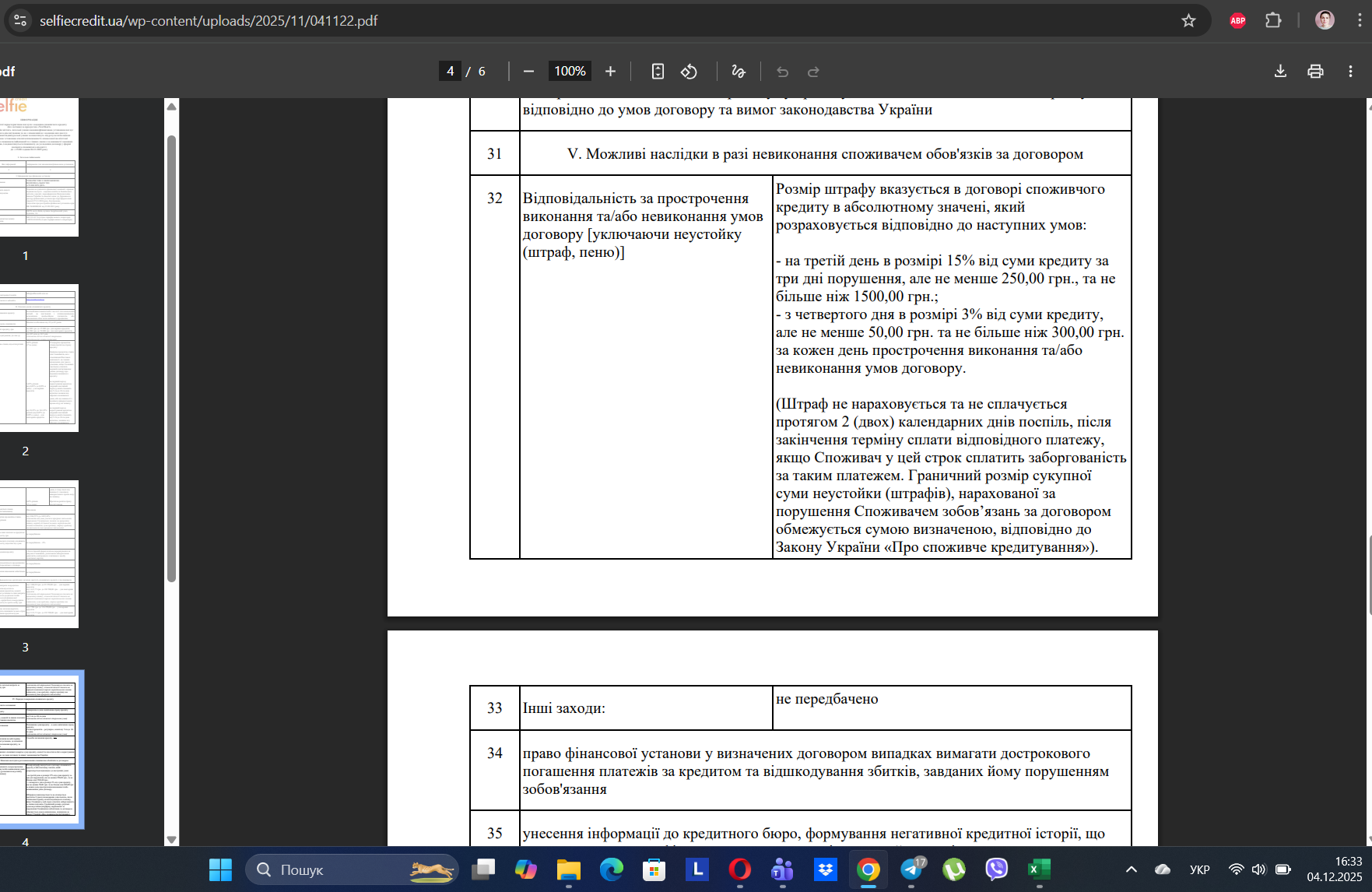This screenshot has height=892, width=1372.
Task: Print the PDF document
Action: [x=1315, y=72]
